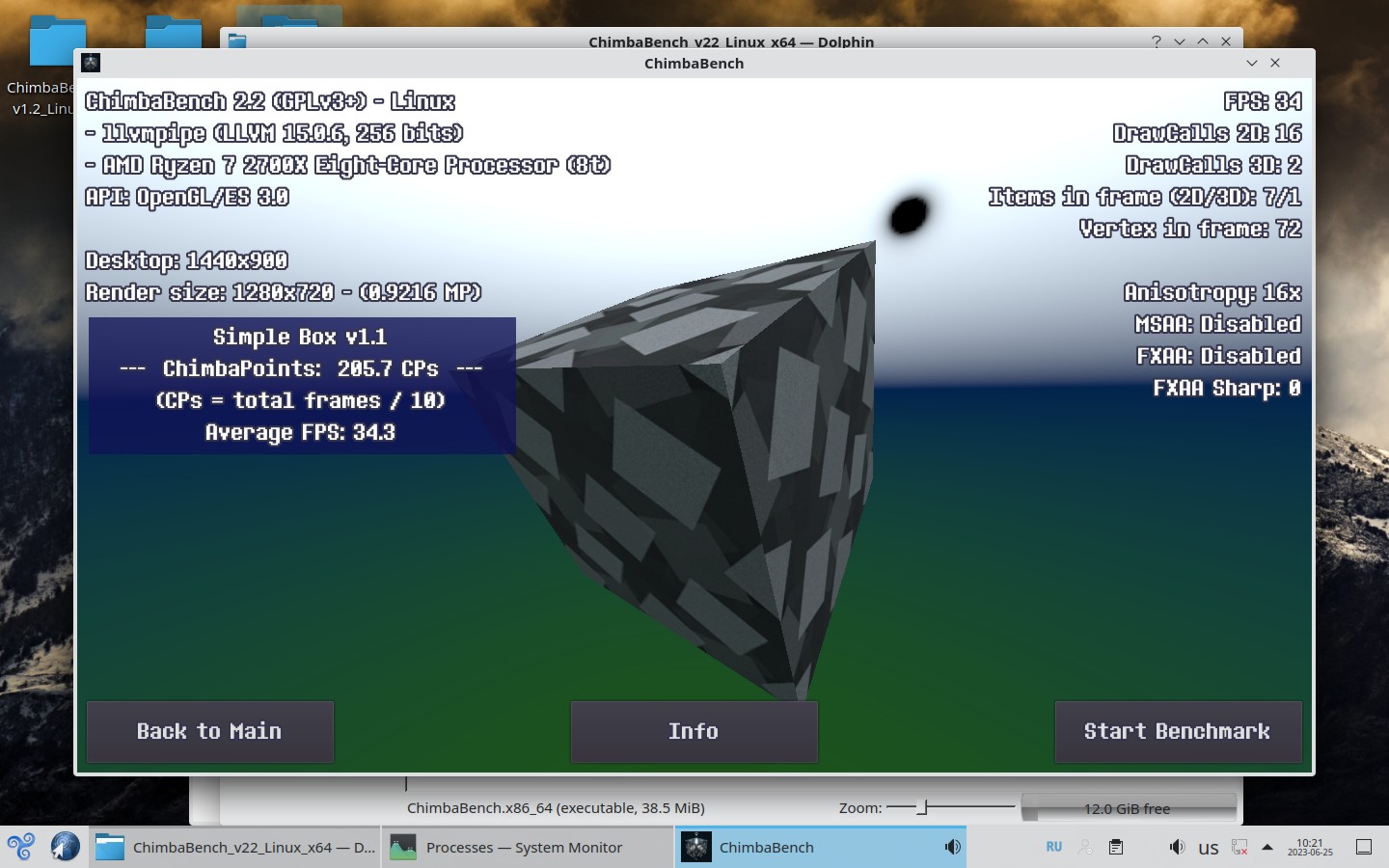The width and height of the screenshot is (1389, 868).
Task: Click the Zoom slider in Dolphin's status bar
Action: click(x=950, y=807)
